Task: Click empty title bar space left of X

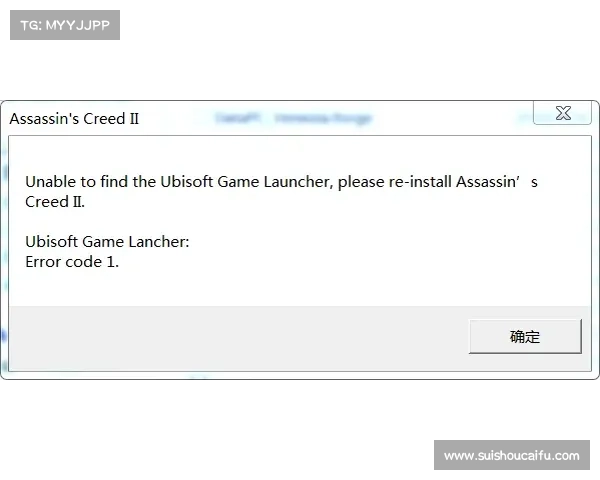Action: tap(452, 118)
